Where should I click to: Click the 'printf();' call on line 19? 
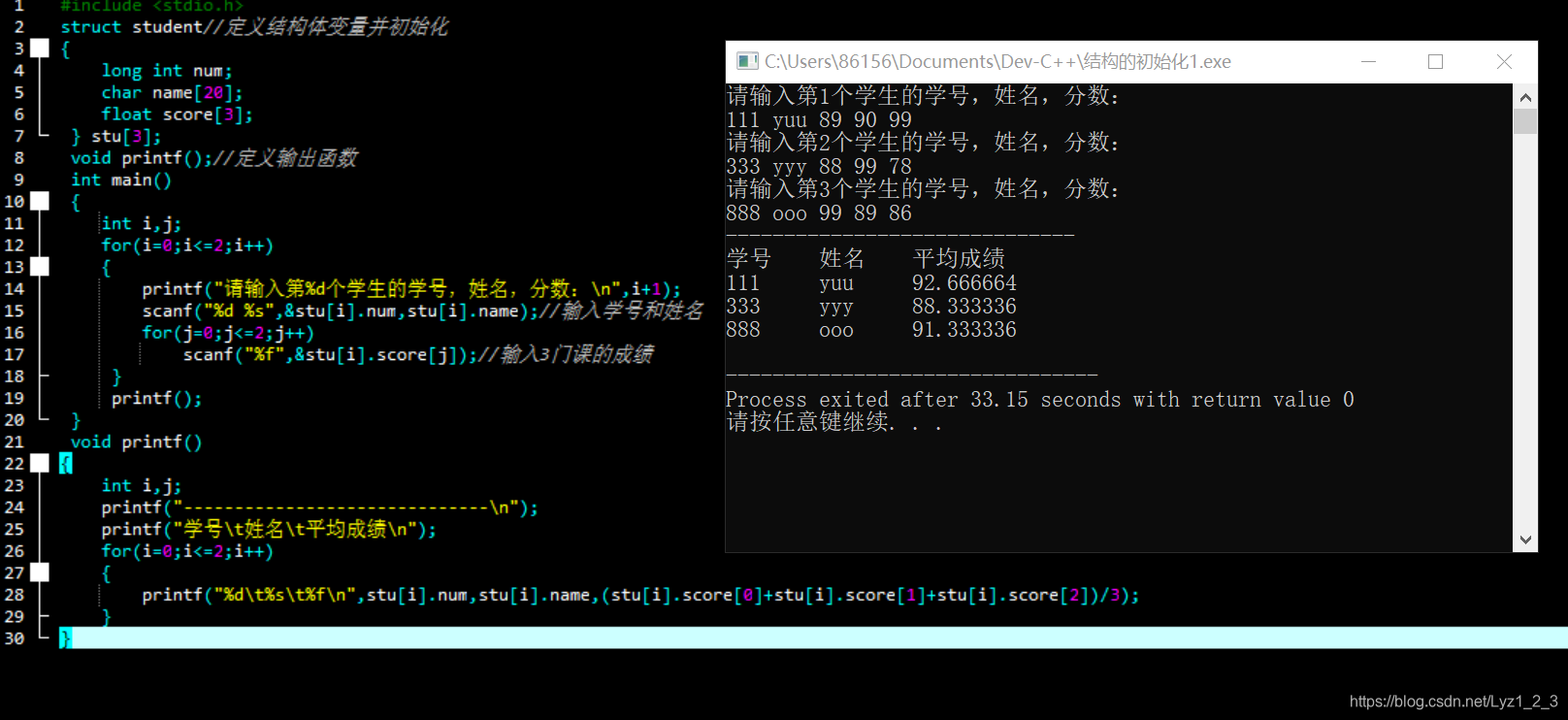pyautogui.click(x=156, y=398)
